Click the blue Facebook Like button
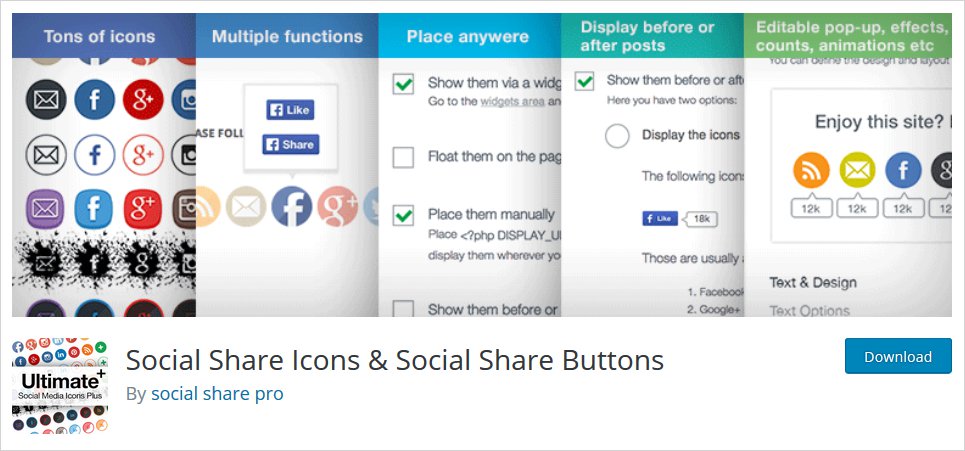 coord(290,110)
